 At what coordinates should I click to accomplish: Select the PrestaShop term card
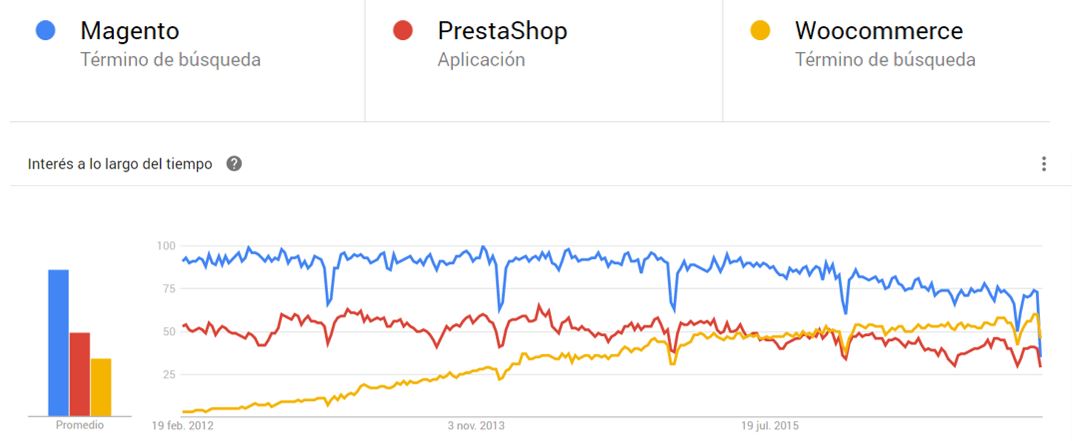point(544,61)
